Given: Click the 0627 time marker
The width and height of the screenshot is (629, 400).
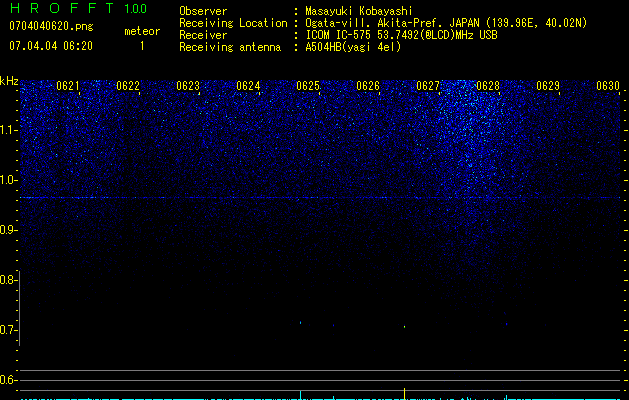Looking at the screenshot, I should 428,86.
